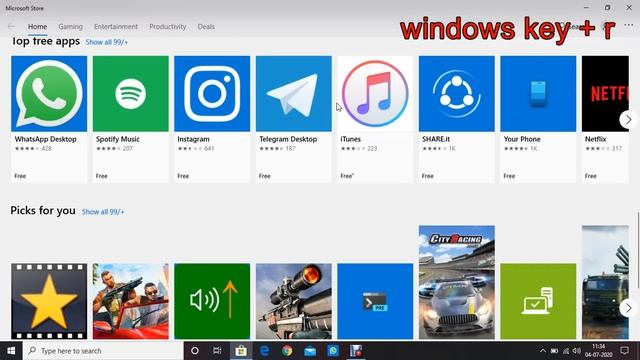Open the military truck game tile
This screenshot has width=640, height=360.
(605, 282)
